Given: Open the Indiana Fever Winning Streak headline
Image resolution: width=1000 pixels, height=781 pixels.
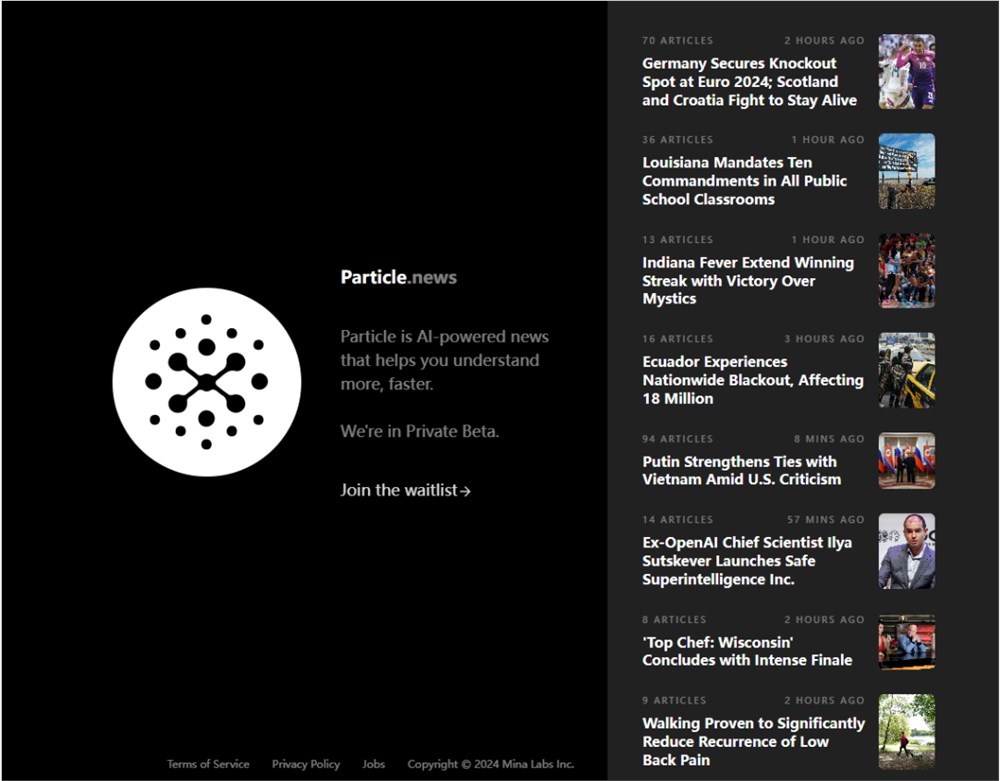Looking at the screenshot, I should point(747,281).
